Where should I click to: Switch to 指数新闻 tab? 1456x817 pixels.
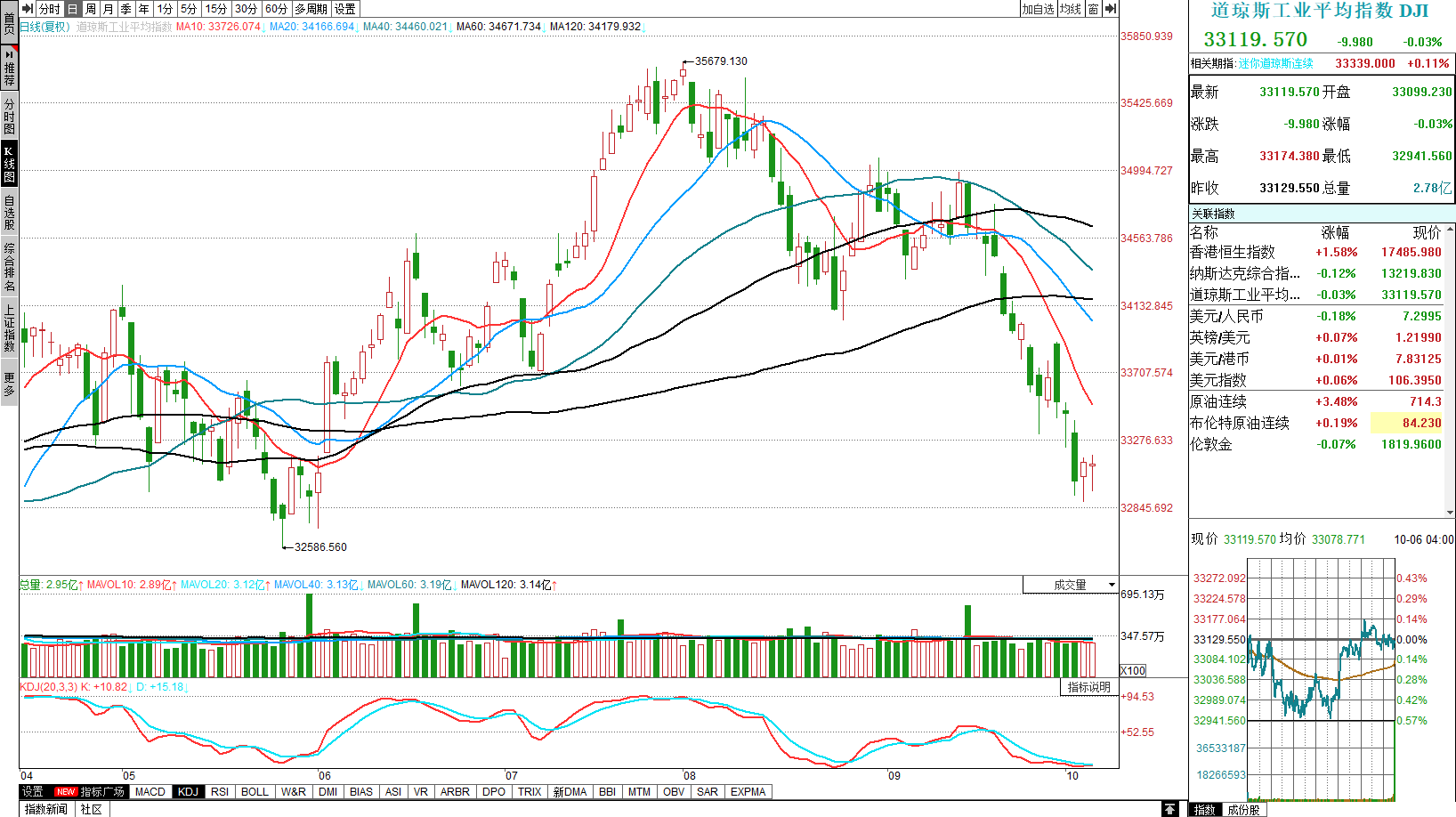(x=45, y=809)
